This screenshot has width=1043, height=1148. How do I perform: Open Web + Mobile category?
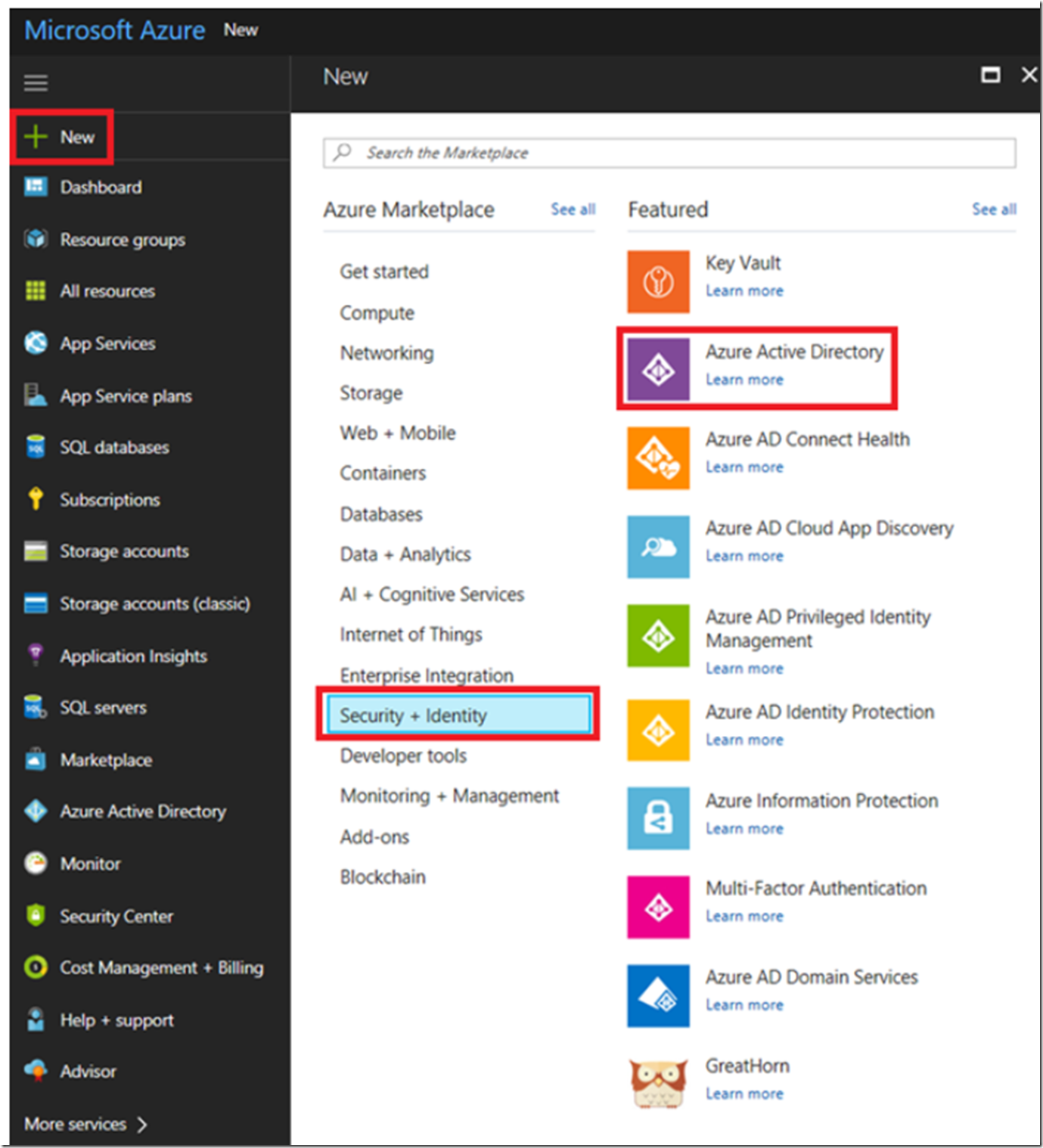(398, 433)
